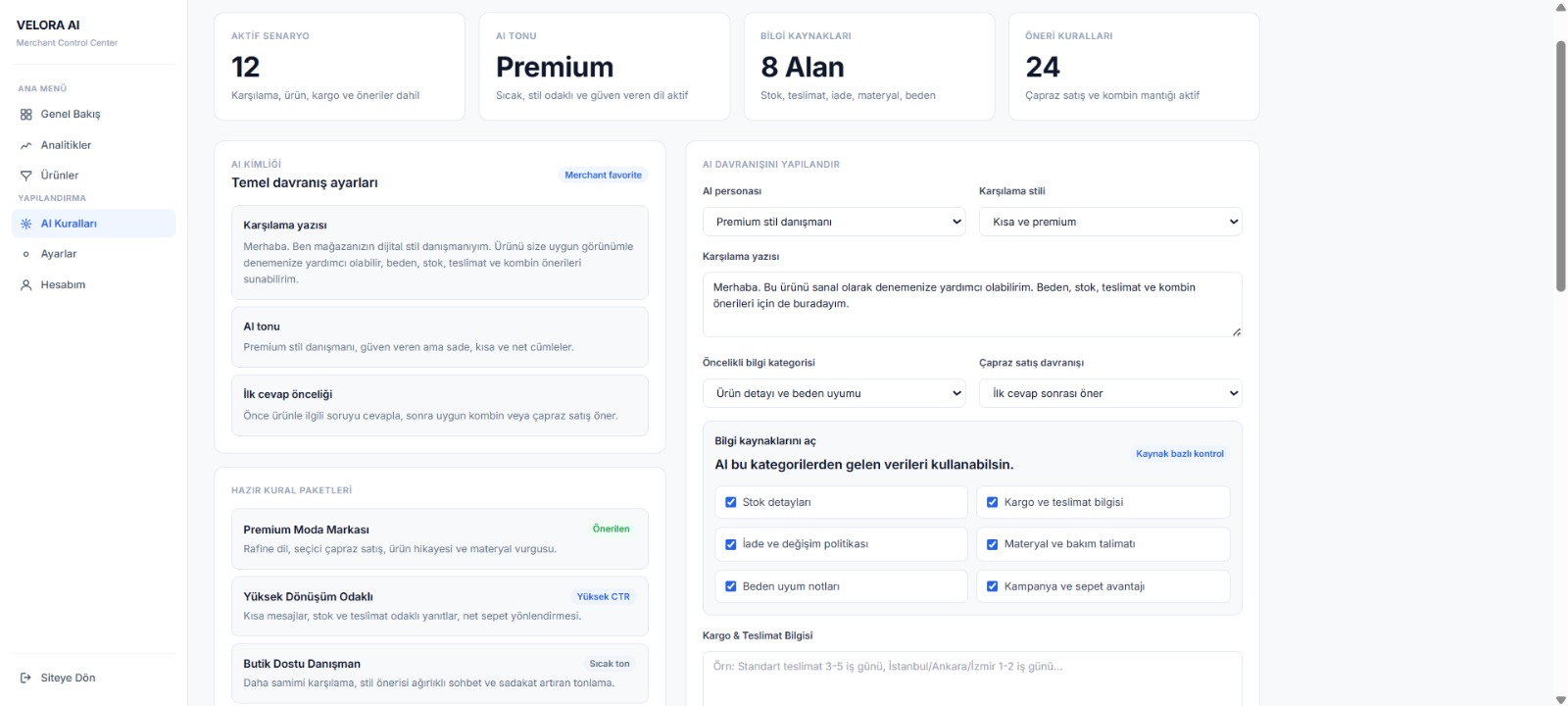Open Genel Bakış grid icon in sidebar

[26, 115]
